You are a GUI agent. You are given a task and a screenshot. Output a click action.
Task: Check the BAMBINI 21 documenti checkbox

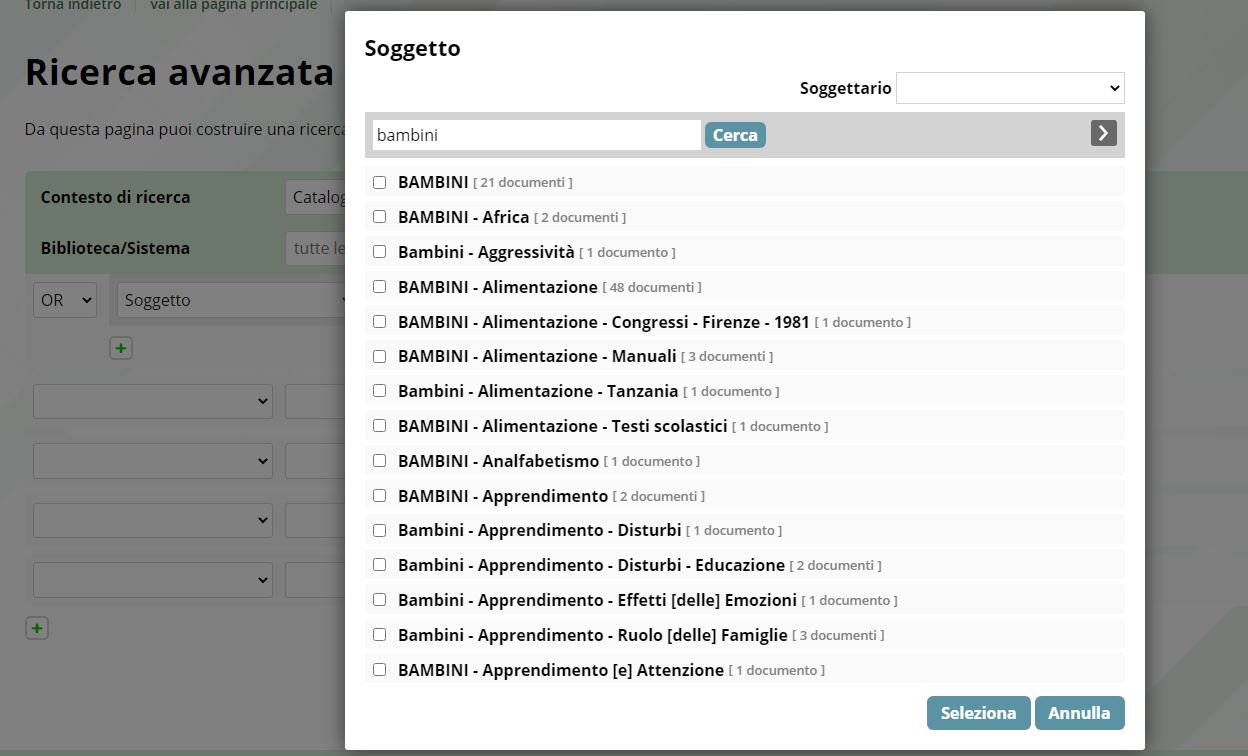tap(380, 182)
